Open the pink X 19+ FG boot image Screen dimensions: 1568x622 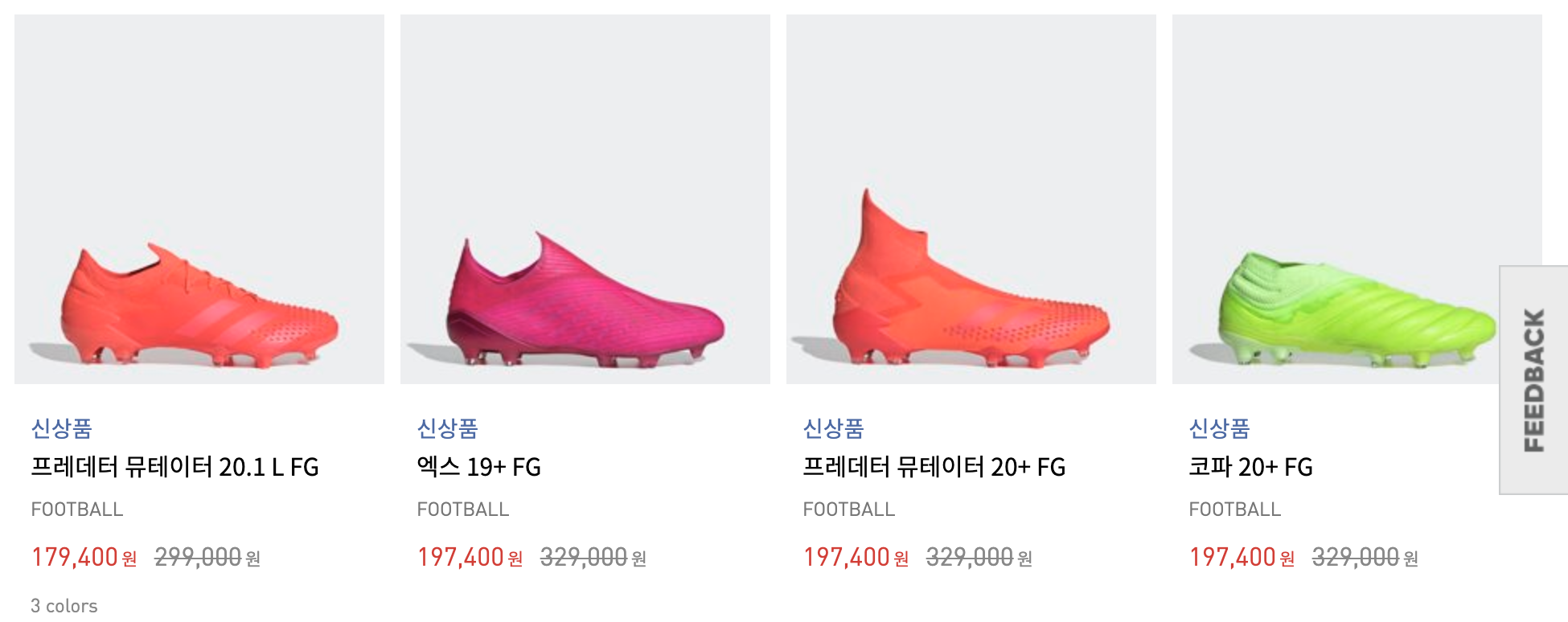point(585,199)
